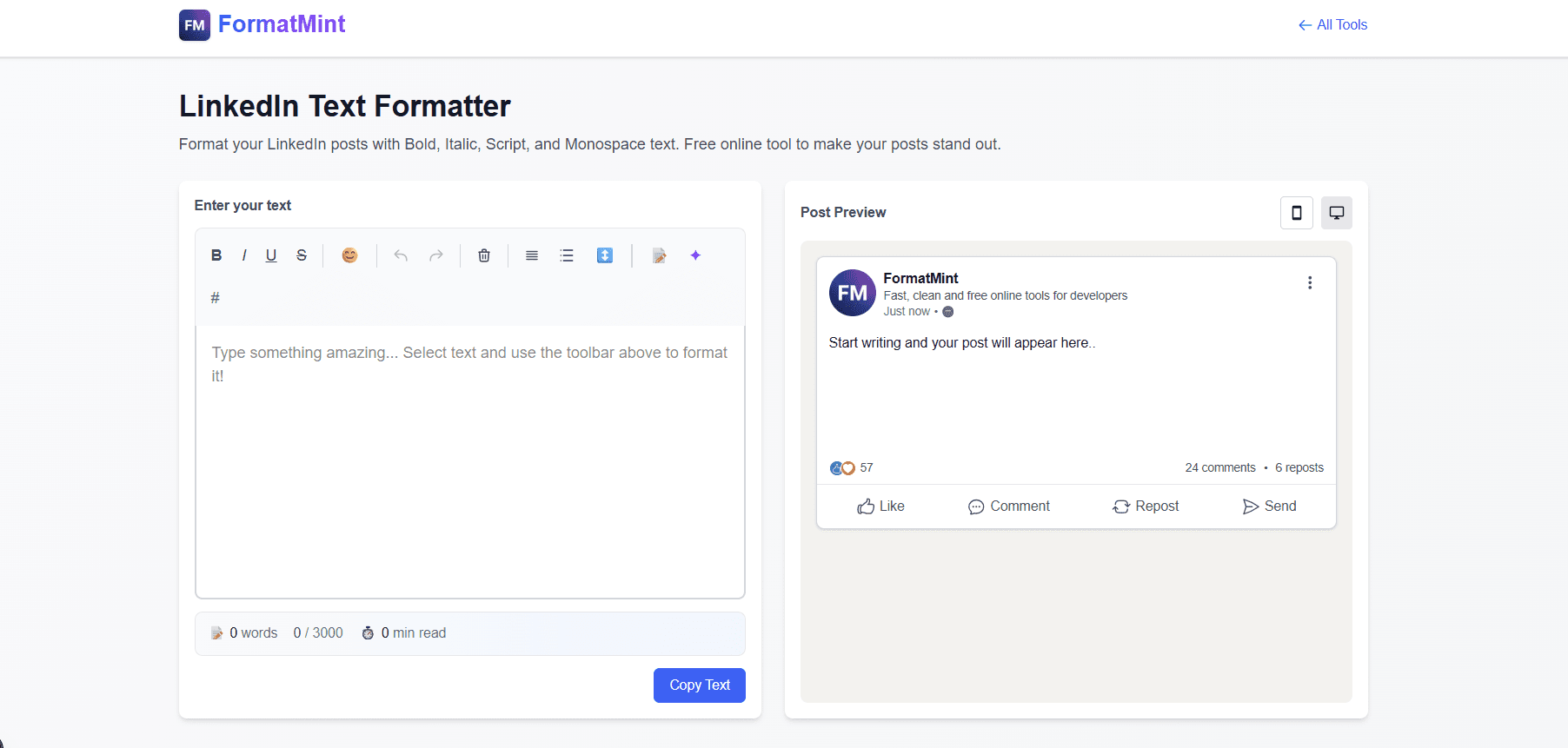The image size is (1568, 748).
Task: Click the 6 reposts count
Action: point(1299,467)
